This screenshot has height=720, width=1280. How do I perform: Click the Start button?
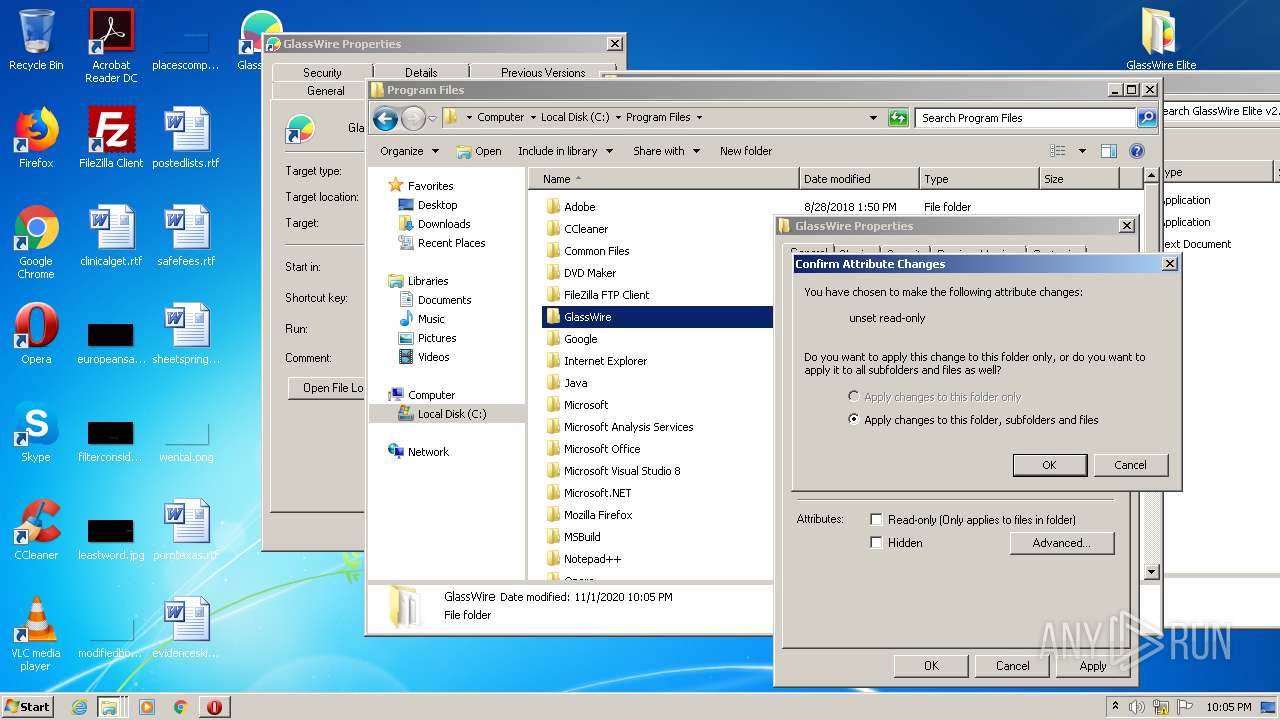(x=28, y=707)
